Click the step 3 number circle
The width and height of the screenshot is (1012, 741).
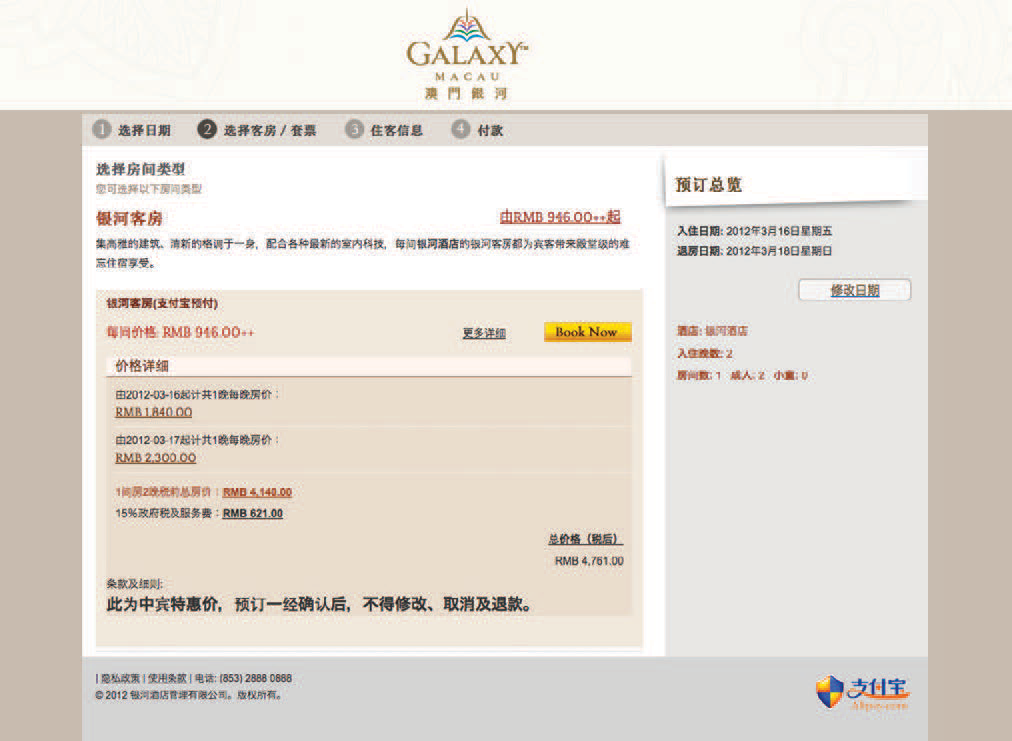click(x=354, y=130)
